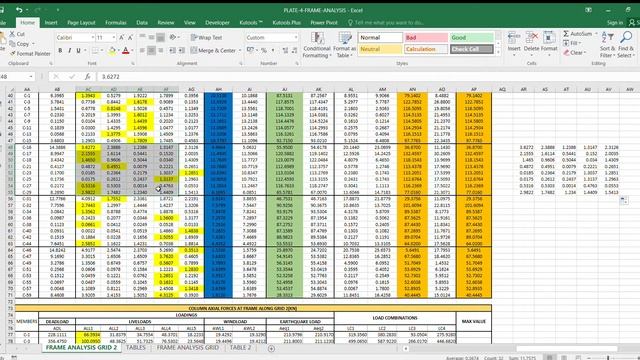Switch to the FRAME ANALYSIS GRID sheet
This screenshot has width=640, height=360.
[188, 348]
